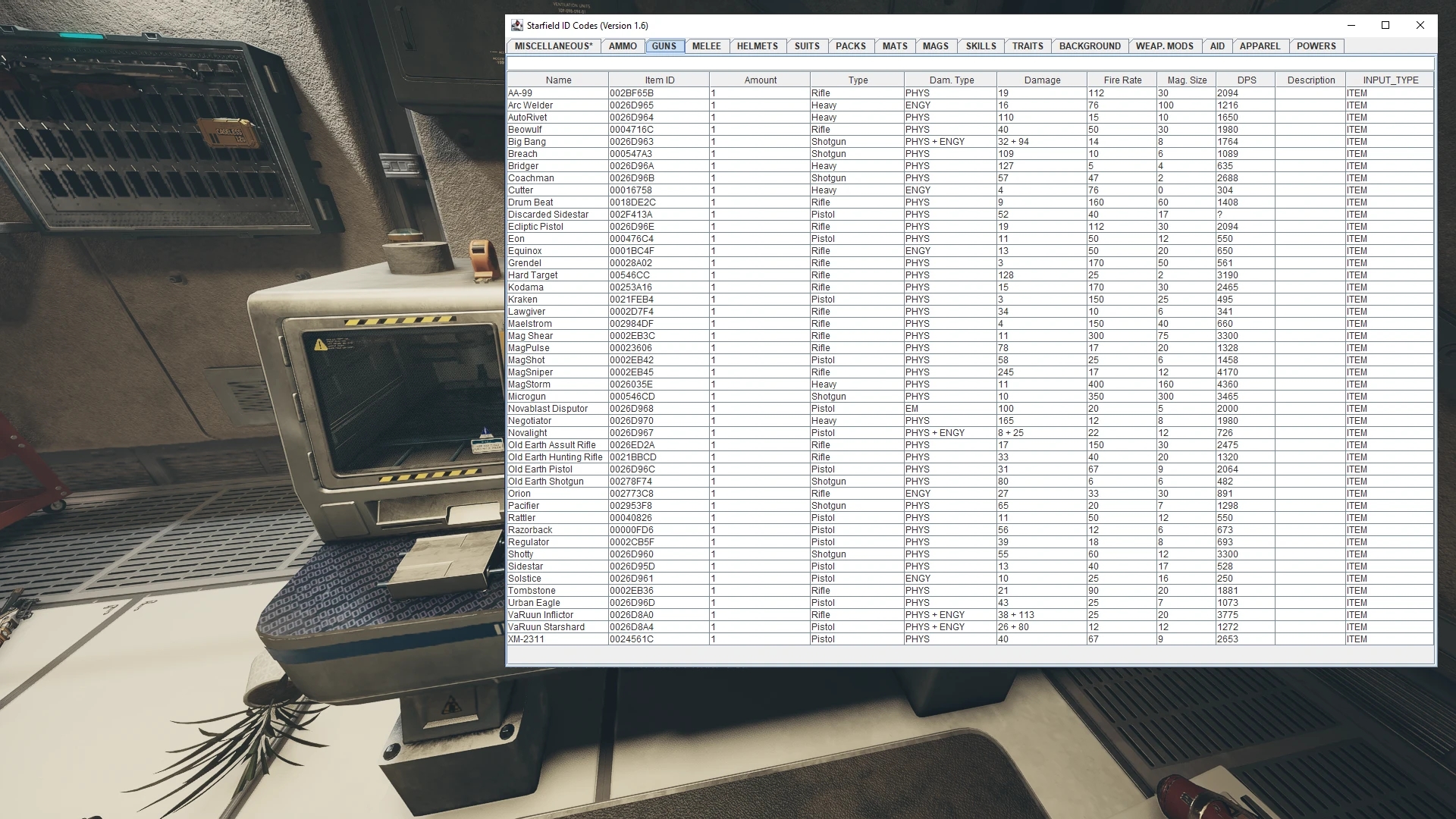
Task: Select the Novablast Disputor row
Action: (970, 409)
